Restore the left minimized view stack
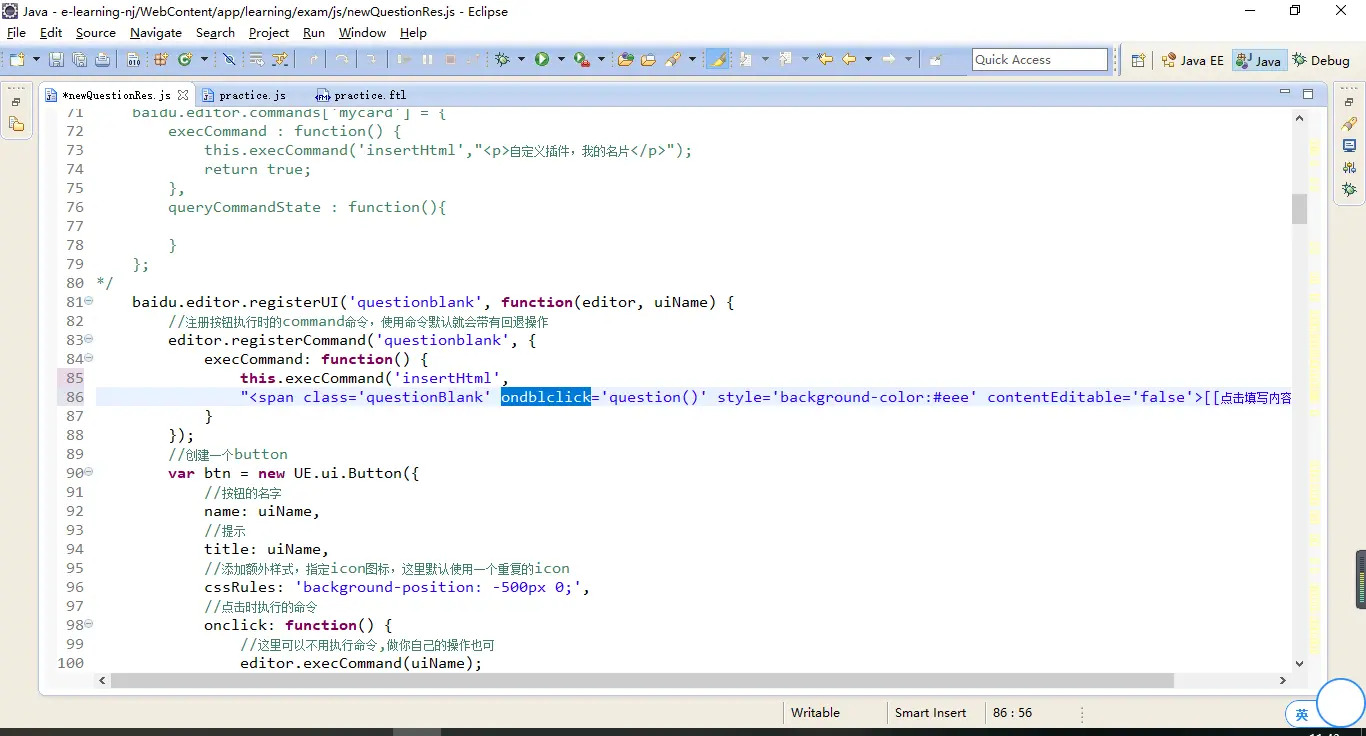This screenshot has width=1366, height=736. [x=16, y=102]
